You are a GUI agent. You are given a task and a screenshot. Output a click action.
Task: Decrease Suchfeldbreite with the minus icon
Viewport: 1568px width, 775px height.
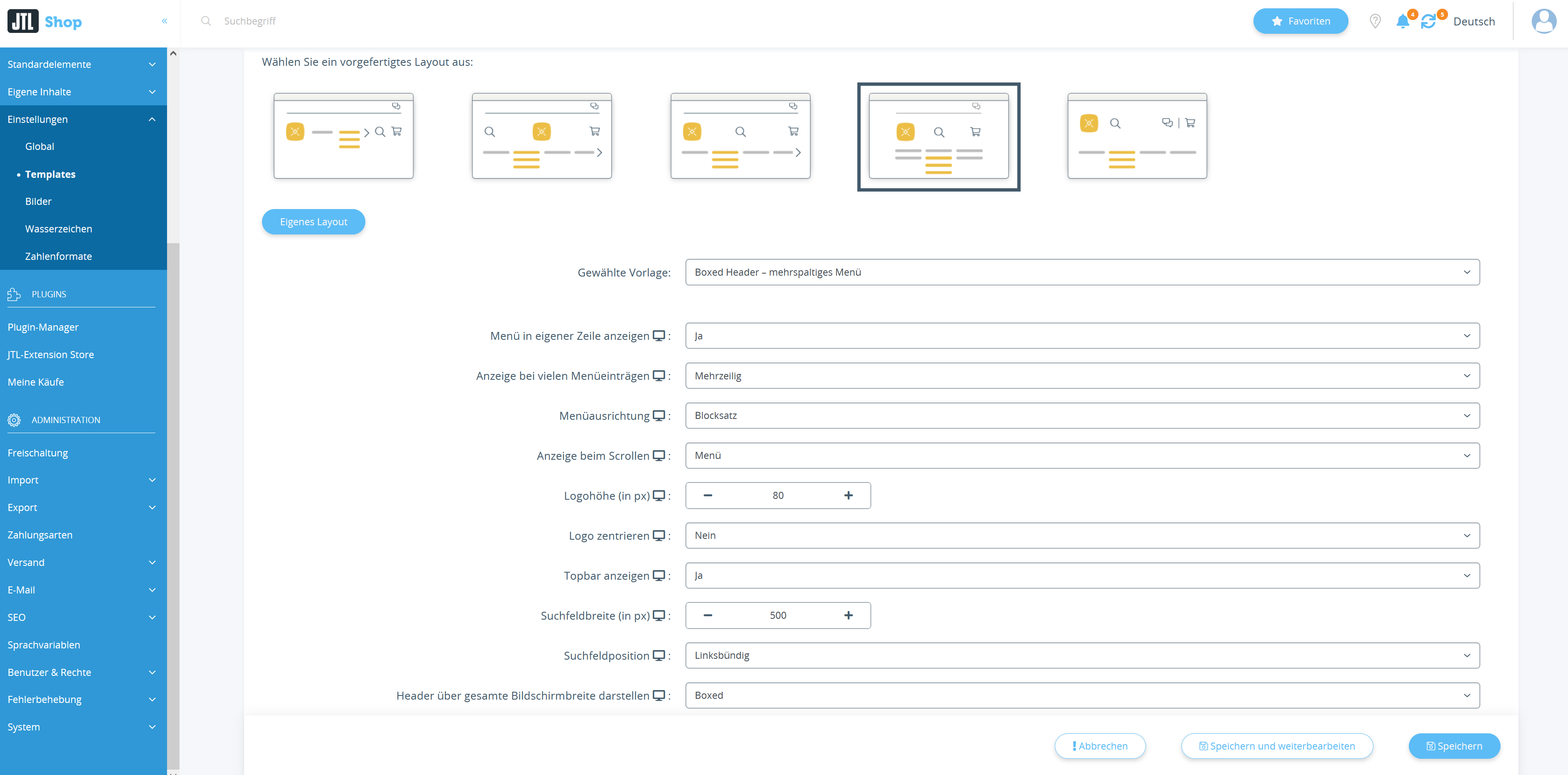[707, 615]
